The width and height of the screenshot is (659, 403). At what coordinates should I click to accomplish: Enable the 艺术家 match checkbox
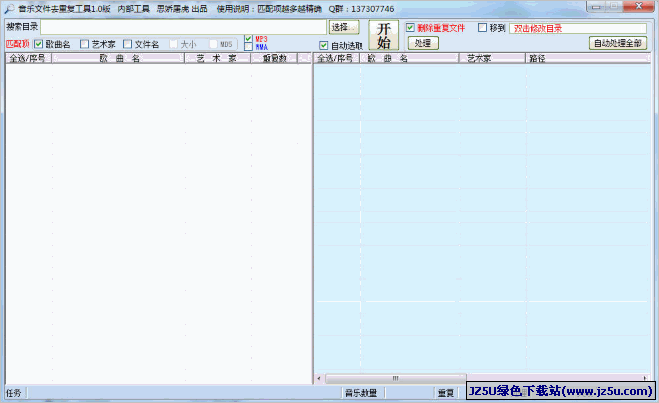tap(84, 44)
